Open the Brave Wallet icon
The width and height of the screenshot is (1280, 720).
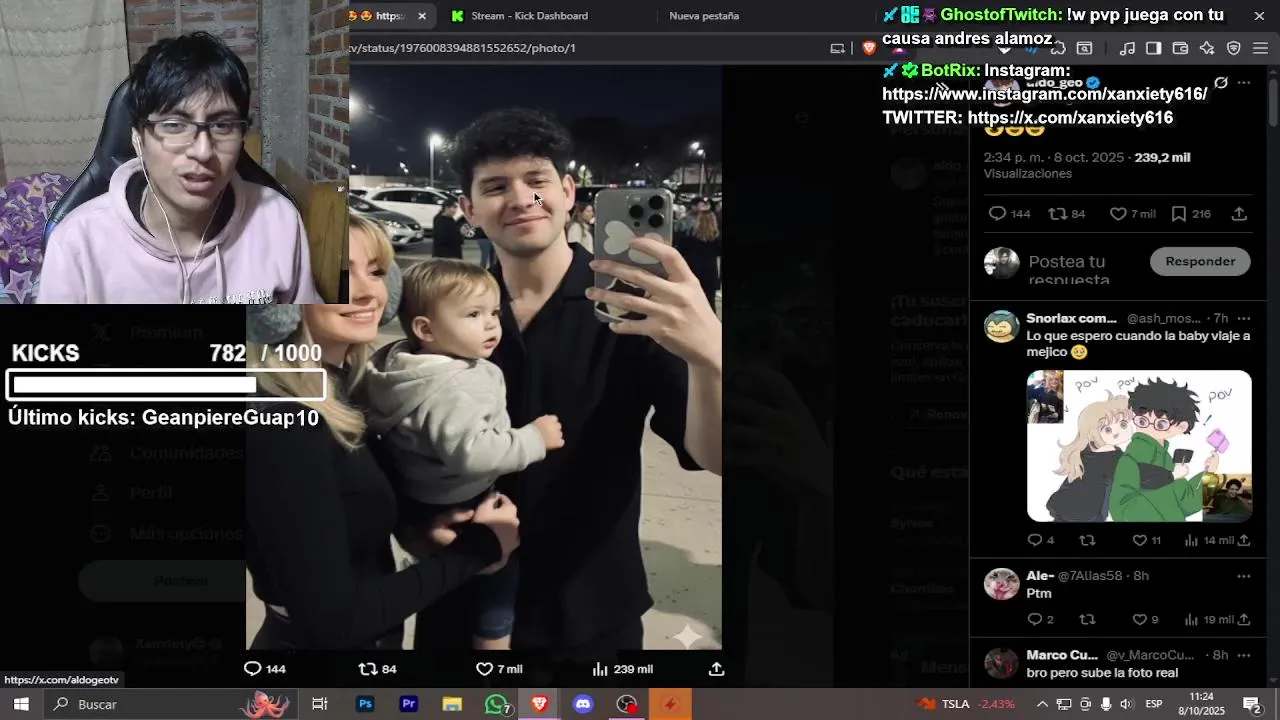(1180, 48)
